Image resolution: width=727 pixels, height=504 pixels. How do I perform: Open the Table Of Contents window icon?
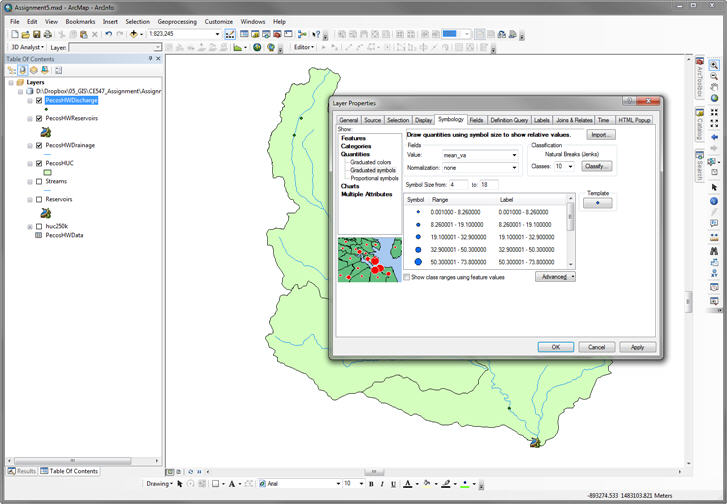click(244, 34)
